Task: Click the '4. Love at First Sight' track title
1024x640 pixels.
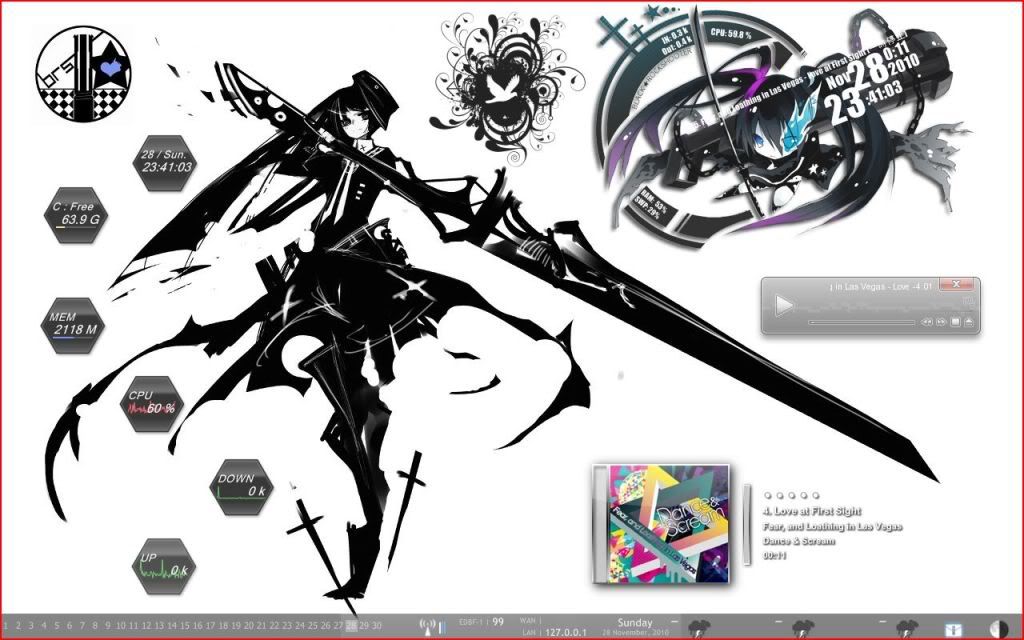Action: 812,511
